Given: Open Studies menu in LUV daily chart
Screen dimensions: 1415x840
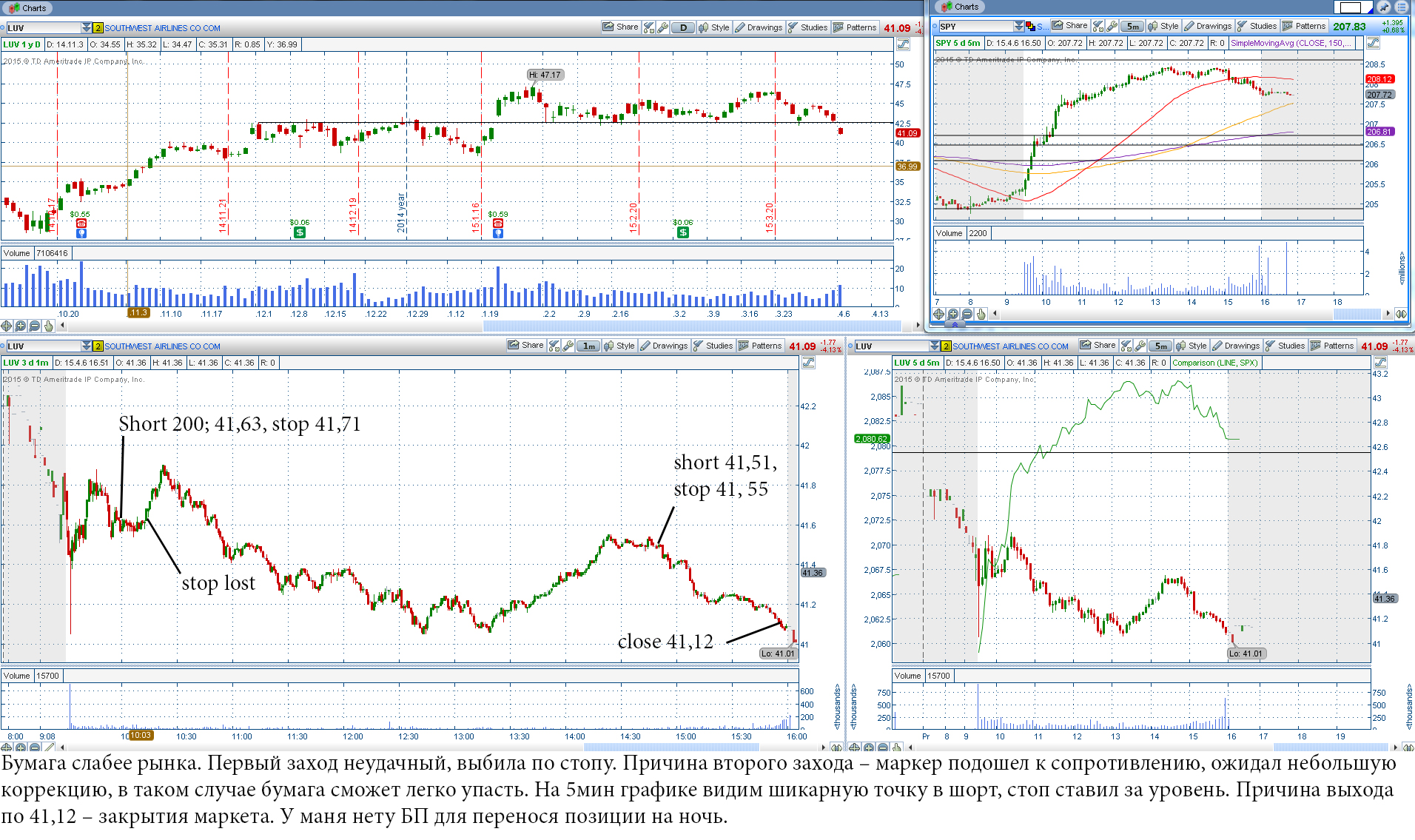Looking at the screenshot, I should [807, 27].
